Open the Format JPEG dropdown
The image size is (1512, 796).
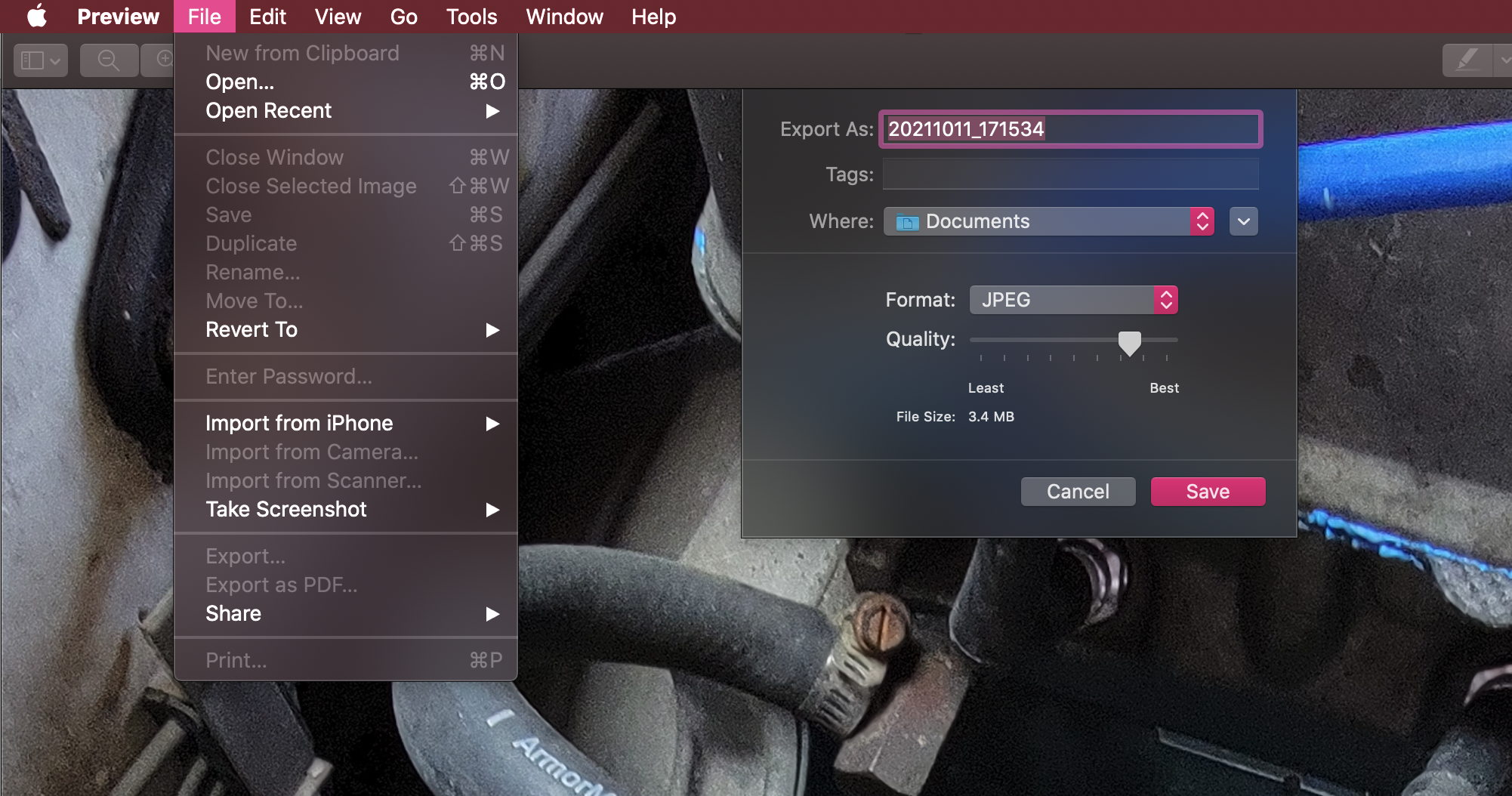1073,300
